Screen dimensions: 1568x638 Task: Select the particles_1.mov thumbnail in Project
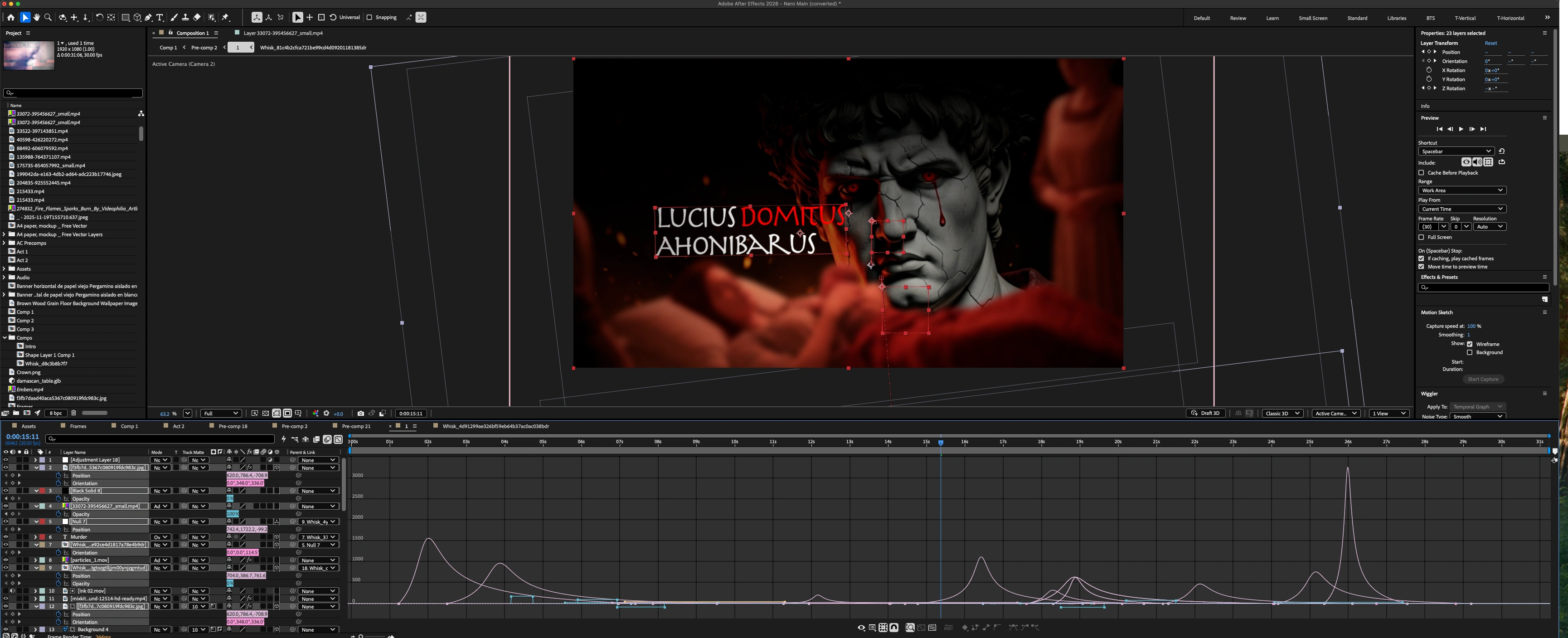click(29, 55)
